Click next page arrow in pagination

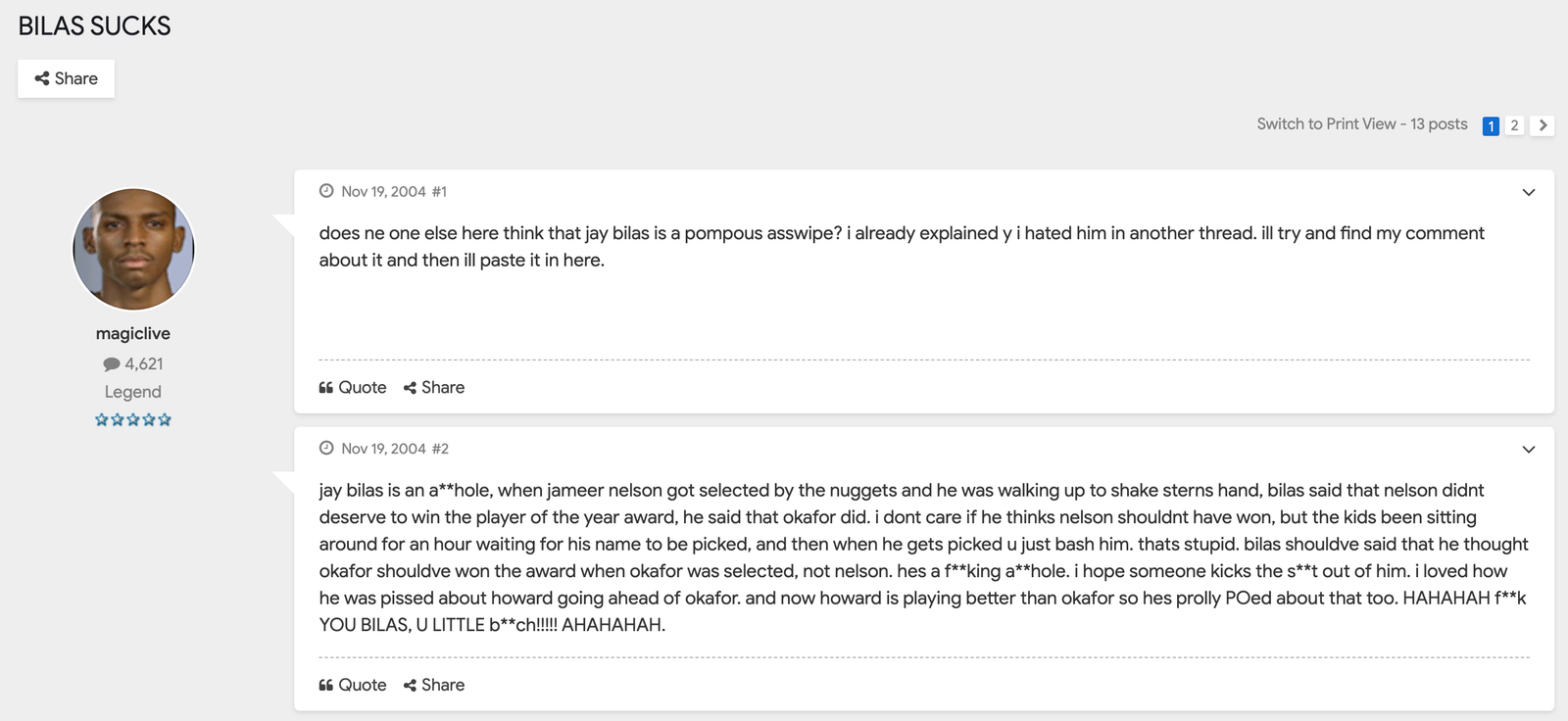[x=1543, y=125]
